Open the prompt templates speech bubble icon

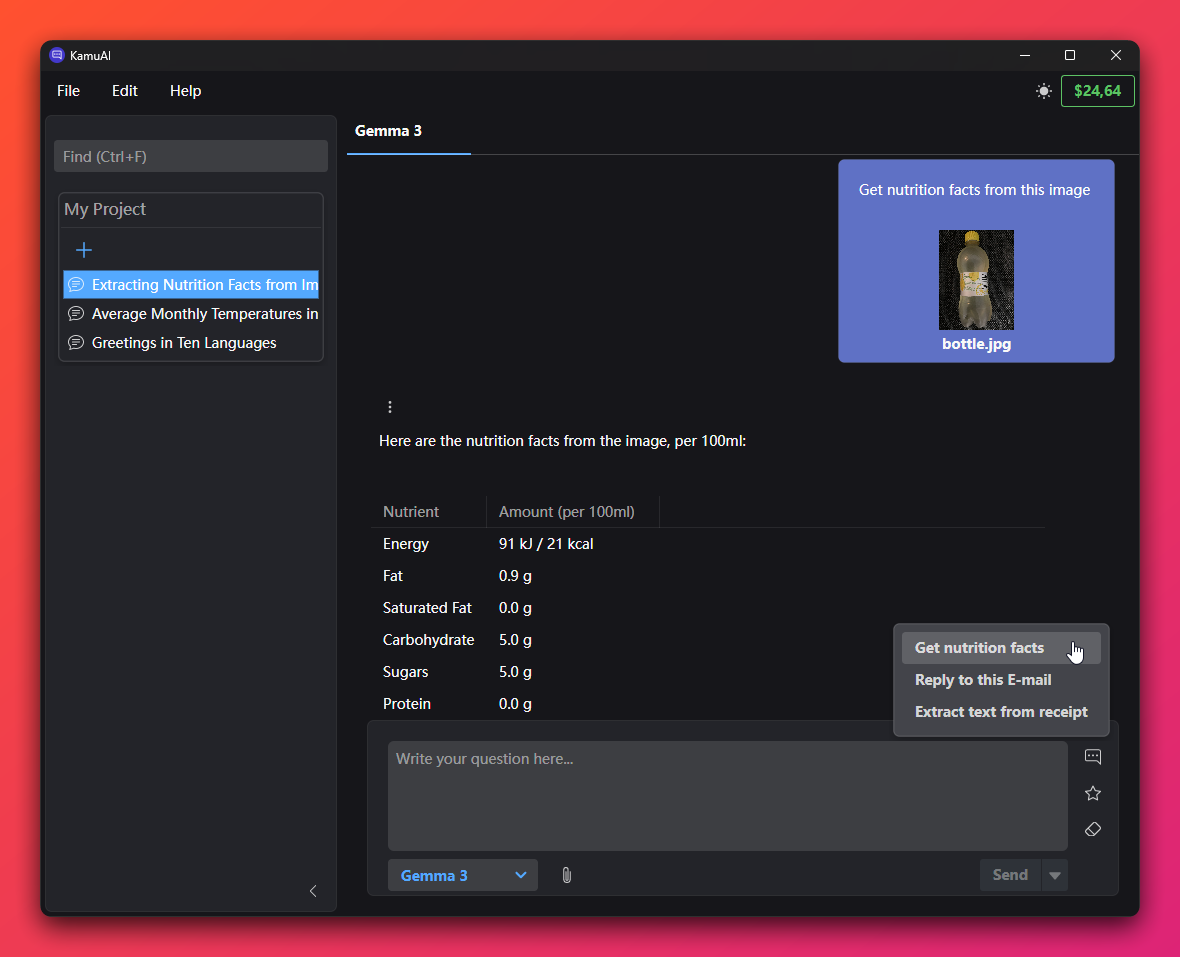pyautogui.click(x=1093, y=757)
